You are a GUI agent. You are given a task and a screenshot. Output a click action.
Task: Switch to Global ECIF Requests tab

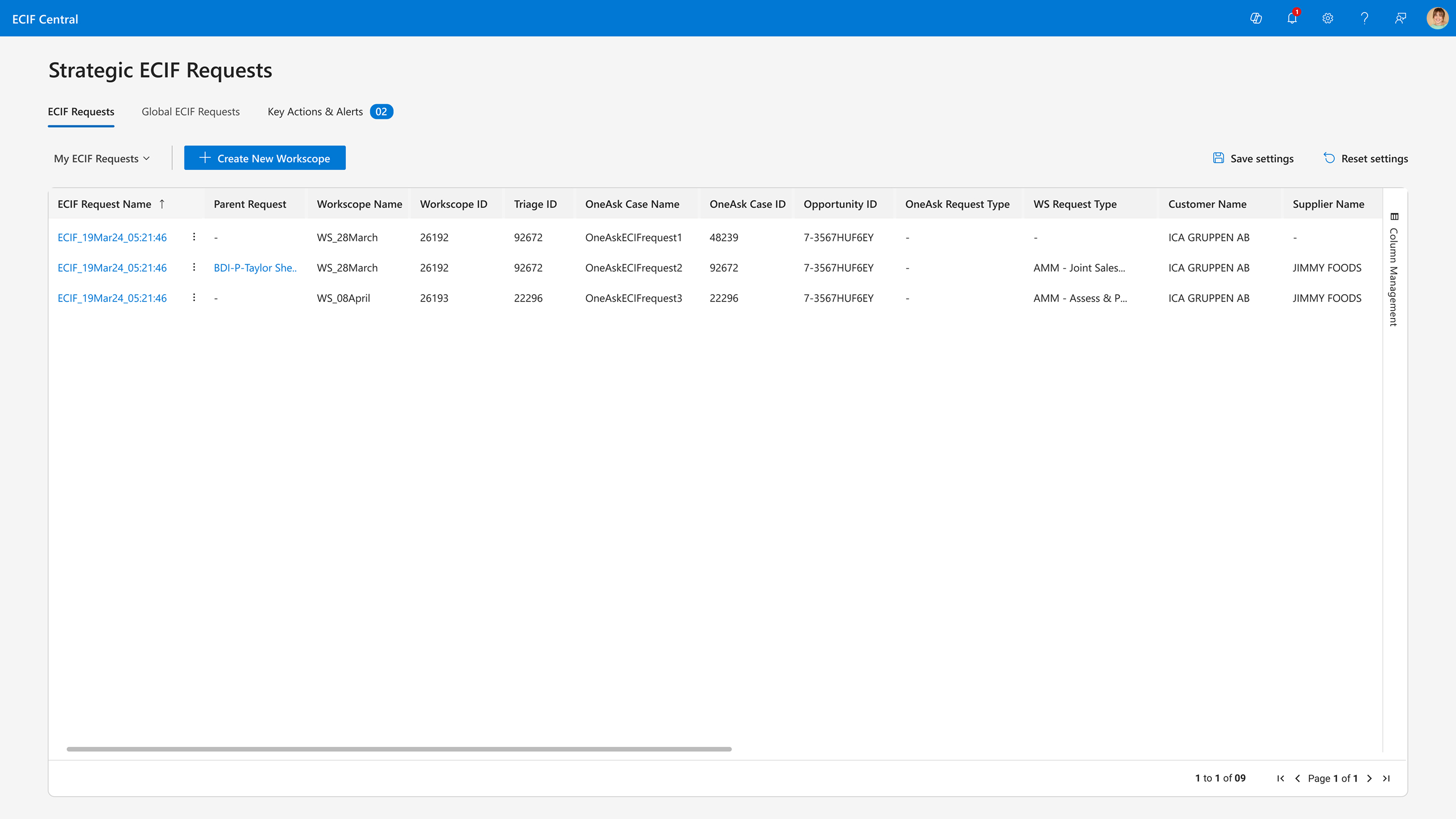coord(191,111)
